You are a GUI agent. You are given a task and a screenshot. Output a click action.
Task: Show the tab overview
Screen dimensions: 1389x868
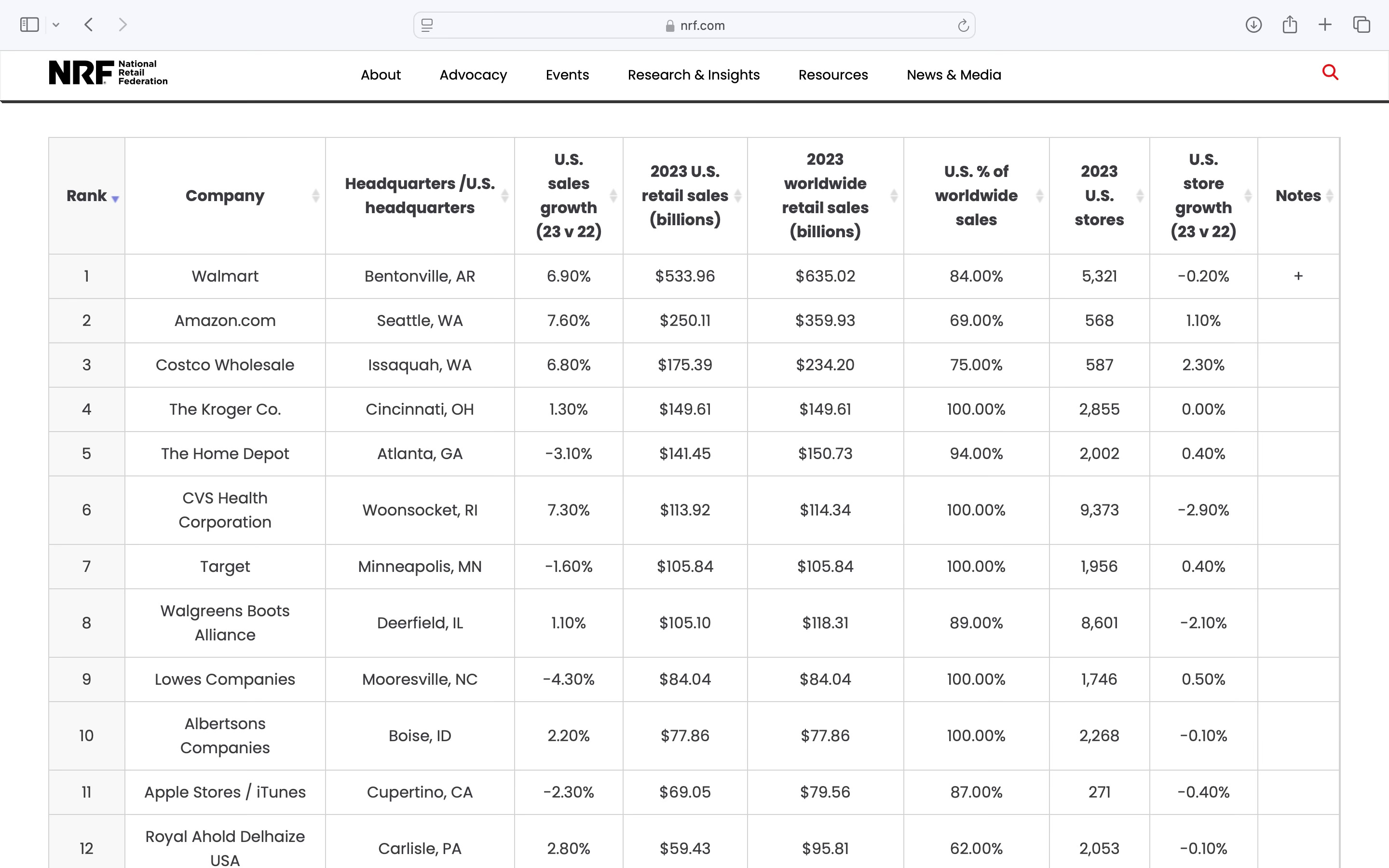coord(1362,25)
